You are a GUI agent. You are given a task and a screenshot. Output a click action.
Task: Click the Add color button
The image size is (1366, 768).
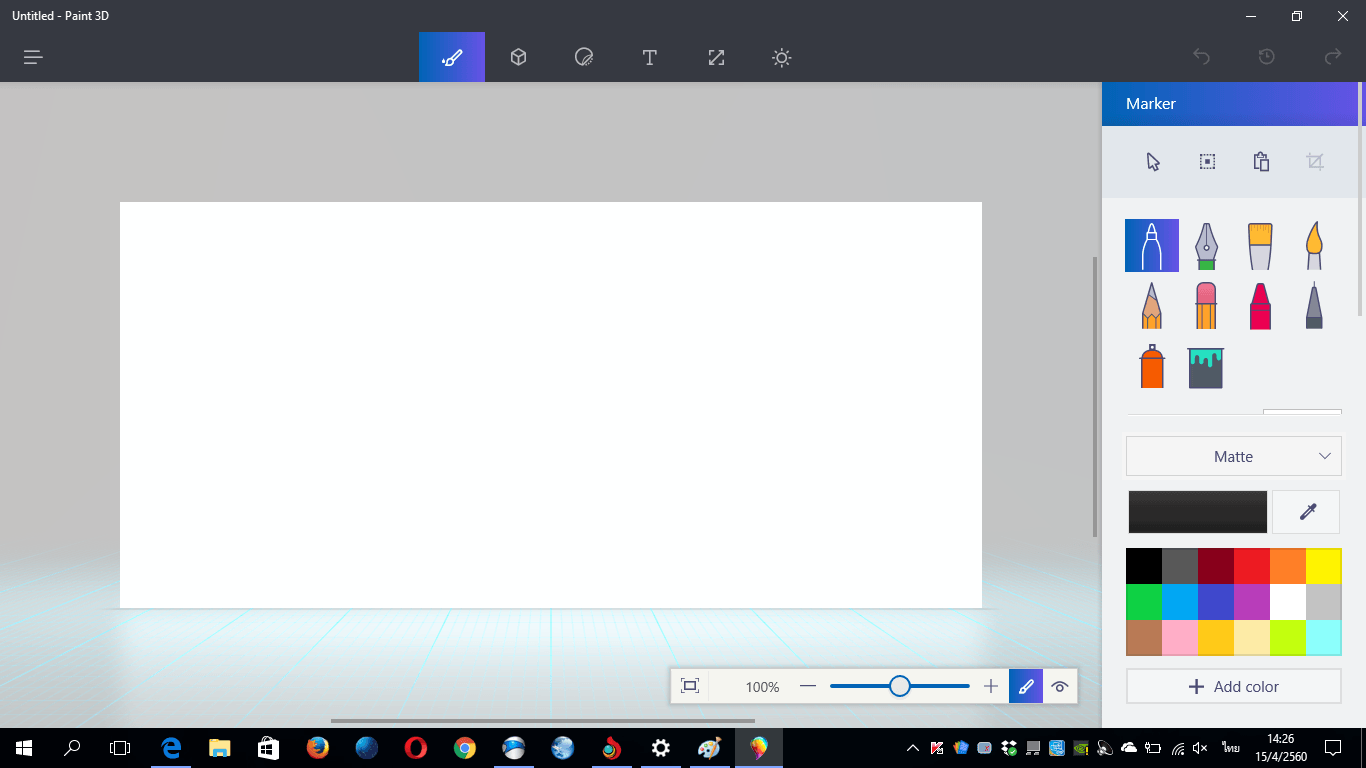1233,687
